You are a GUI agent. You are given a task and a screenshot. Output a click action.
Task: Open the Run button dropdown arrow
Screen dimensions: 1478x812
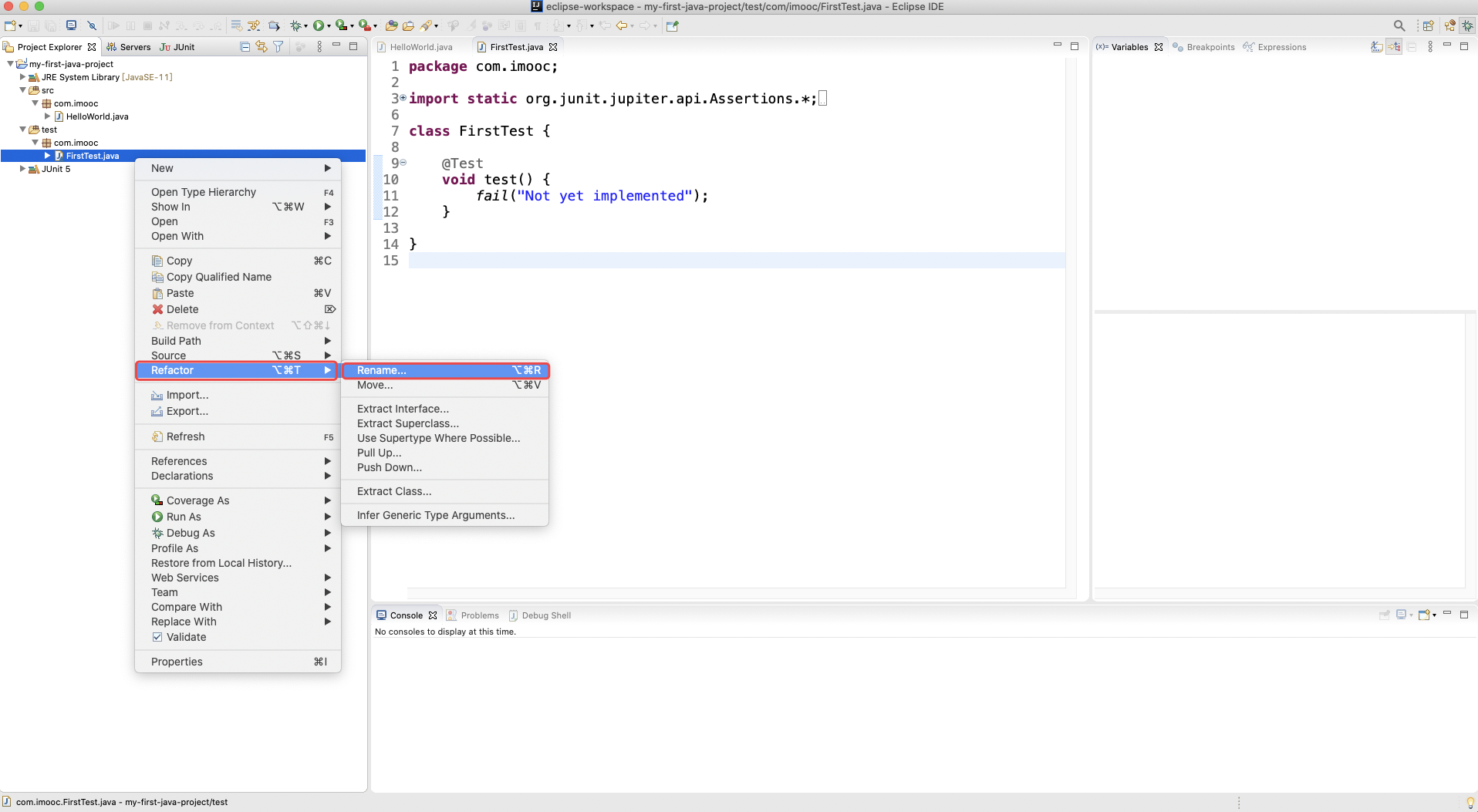[329, 26]
